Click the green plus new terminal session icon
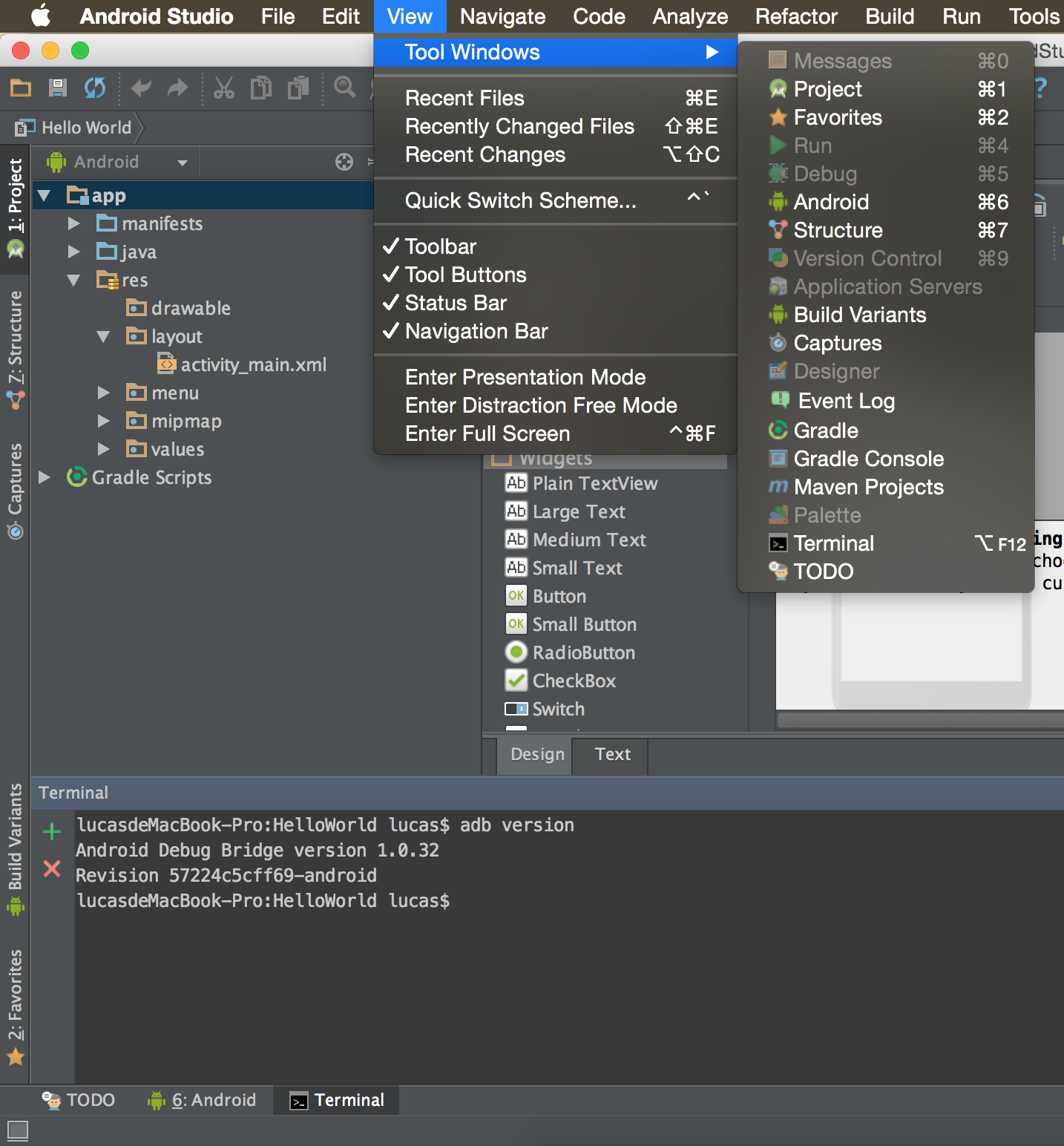1064x1146 pixels. 52,831
